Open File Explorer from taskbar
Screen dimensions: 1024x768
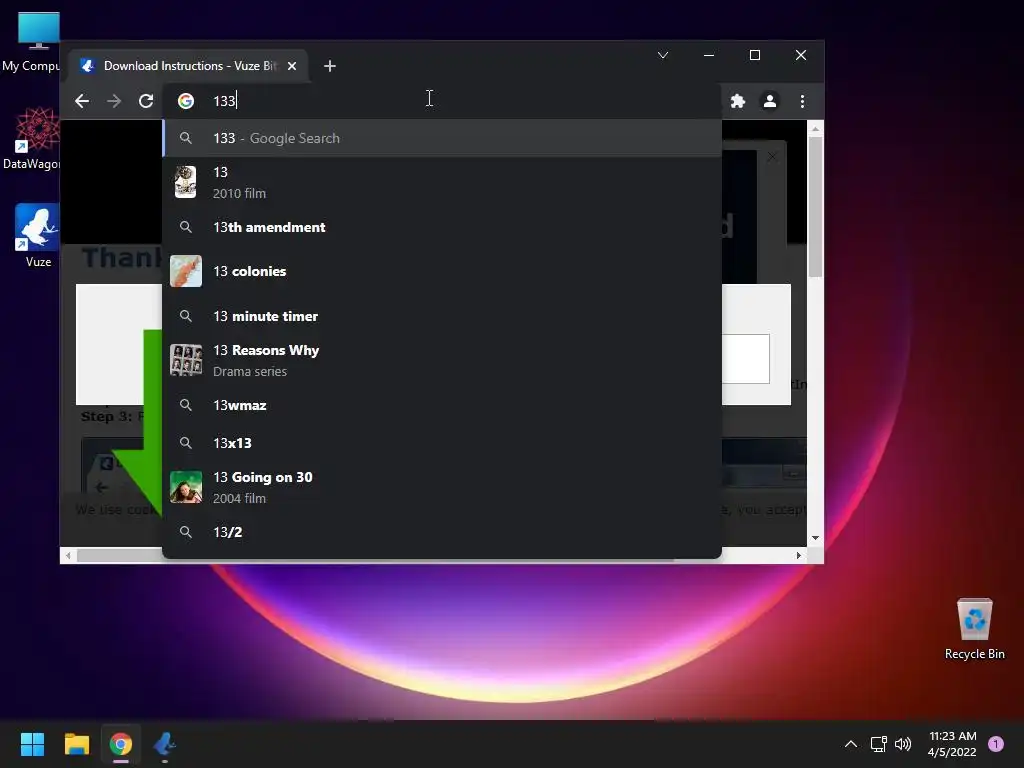[76, 744]
